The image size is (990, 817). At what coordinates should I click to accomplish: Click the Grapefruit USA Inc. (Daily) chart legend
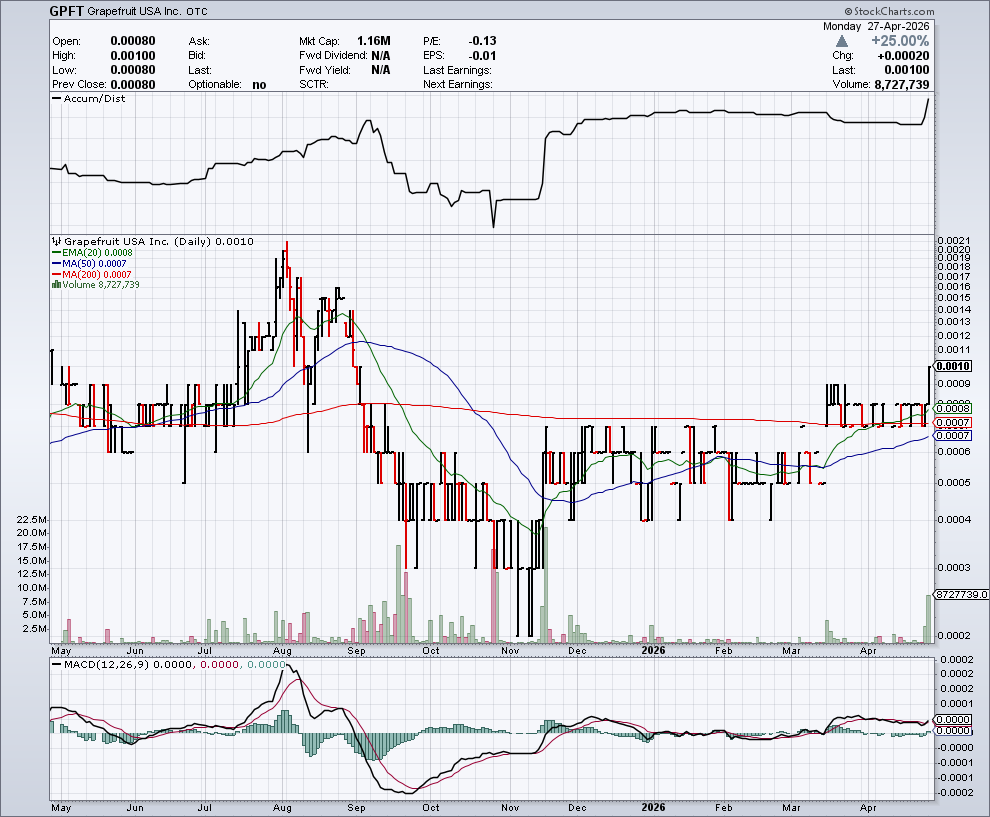click(158, 241)
